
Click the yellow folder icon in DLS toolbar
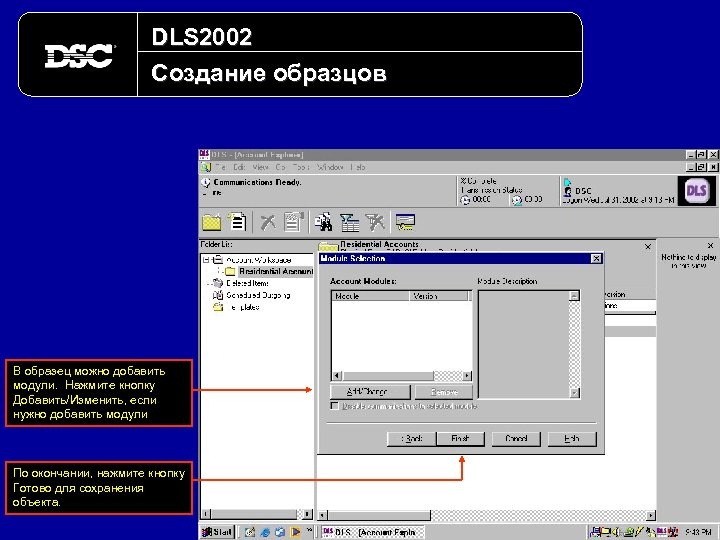click(212, 223)
